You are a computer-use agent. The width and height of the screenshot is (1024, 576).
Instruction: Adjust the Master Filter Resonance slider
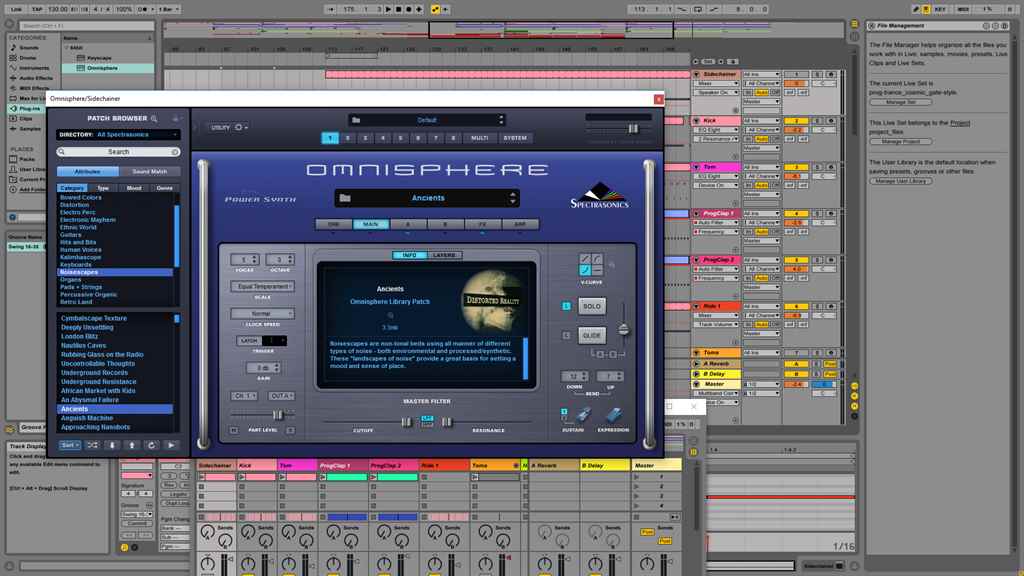[x=447, y=423]
